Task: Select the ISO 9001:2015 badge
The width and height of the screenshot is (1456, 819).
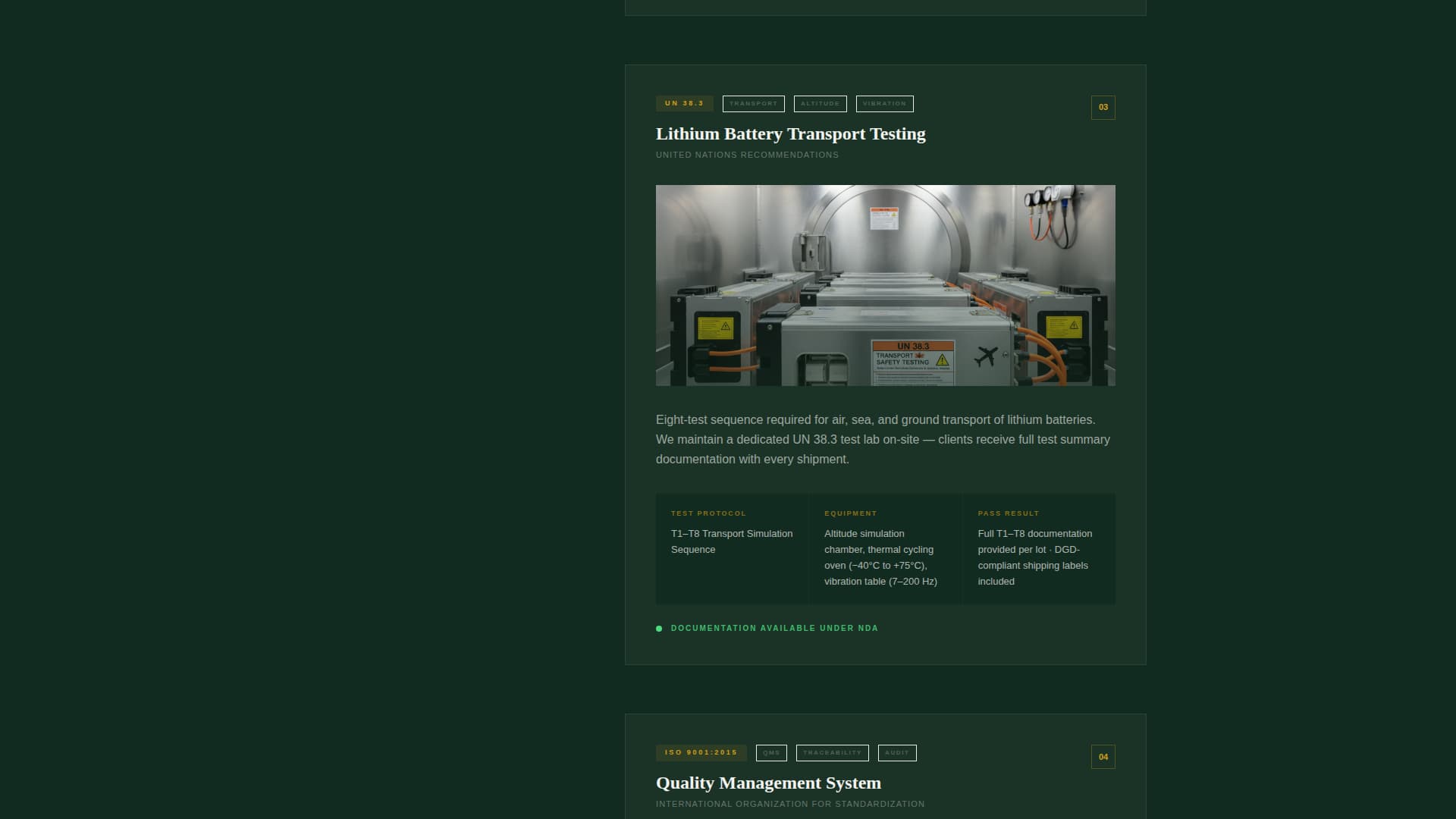Action: (x=700, y=752)
